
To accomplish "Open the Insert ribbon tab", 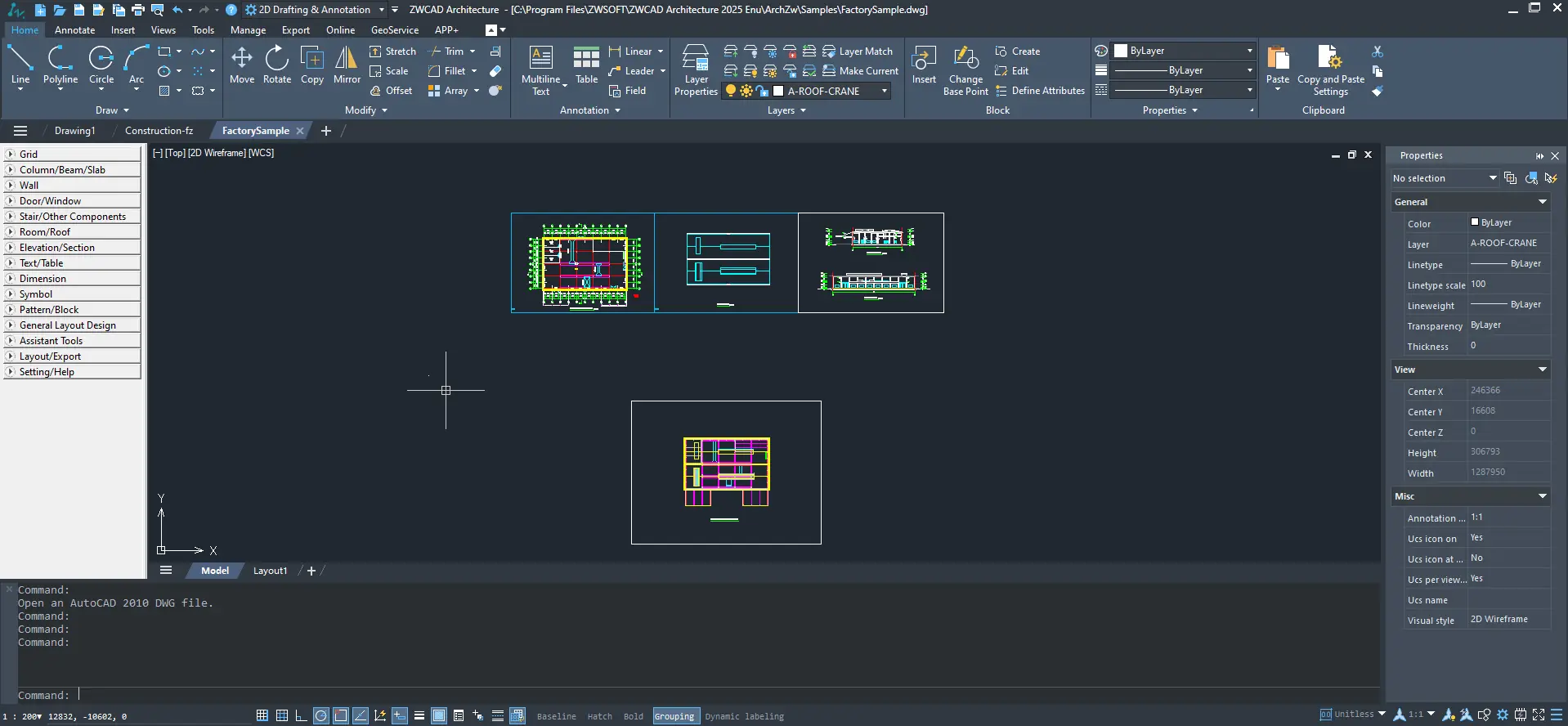I will click(x=123, y=30).
